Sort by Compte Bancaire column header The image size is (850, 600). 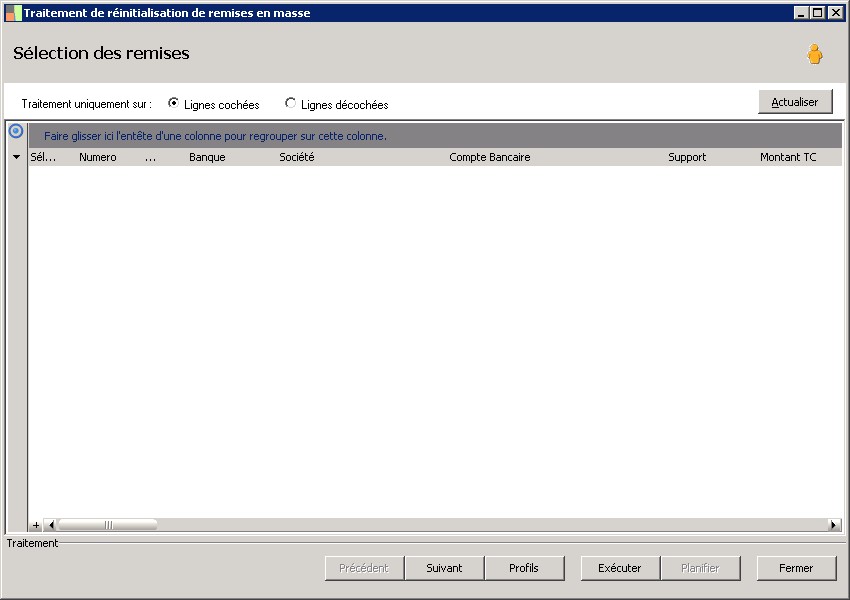(490, 157)
